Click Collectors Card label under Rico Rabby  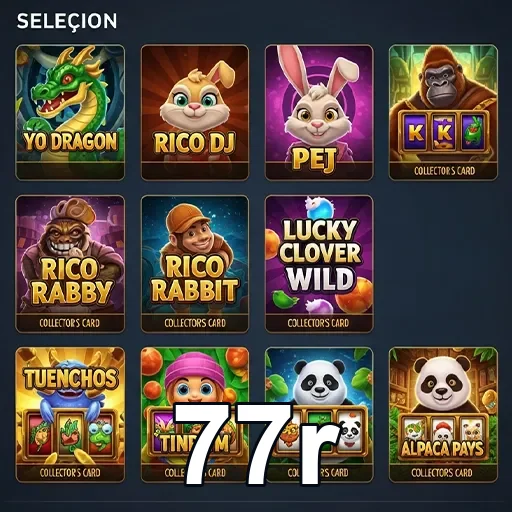click(69, 323)
